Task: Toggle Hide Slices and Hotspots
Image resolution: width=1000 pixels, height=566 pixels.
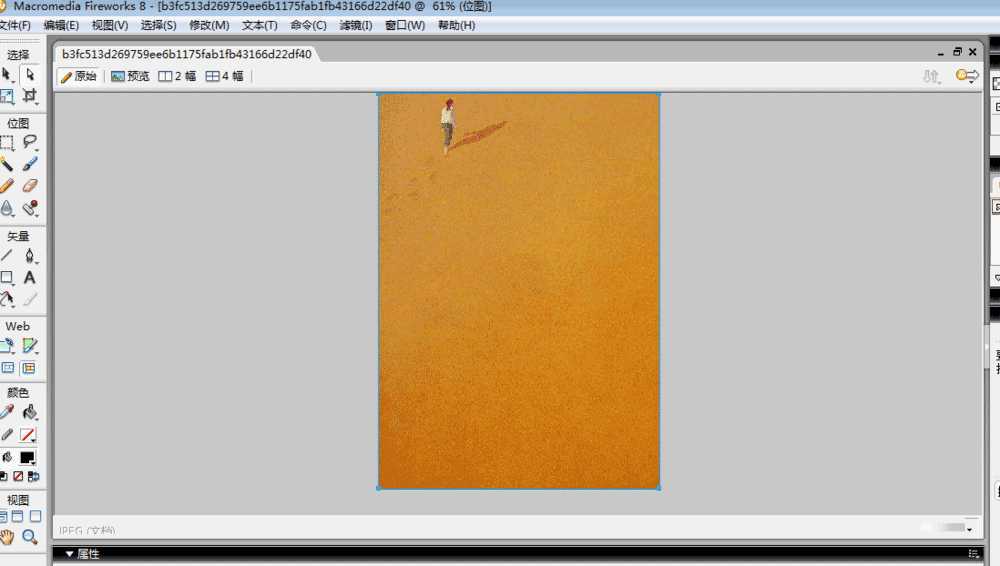Action: [x=8, y=368]
